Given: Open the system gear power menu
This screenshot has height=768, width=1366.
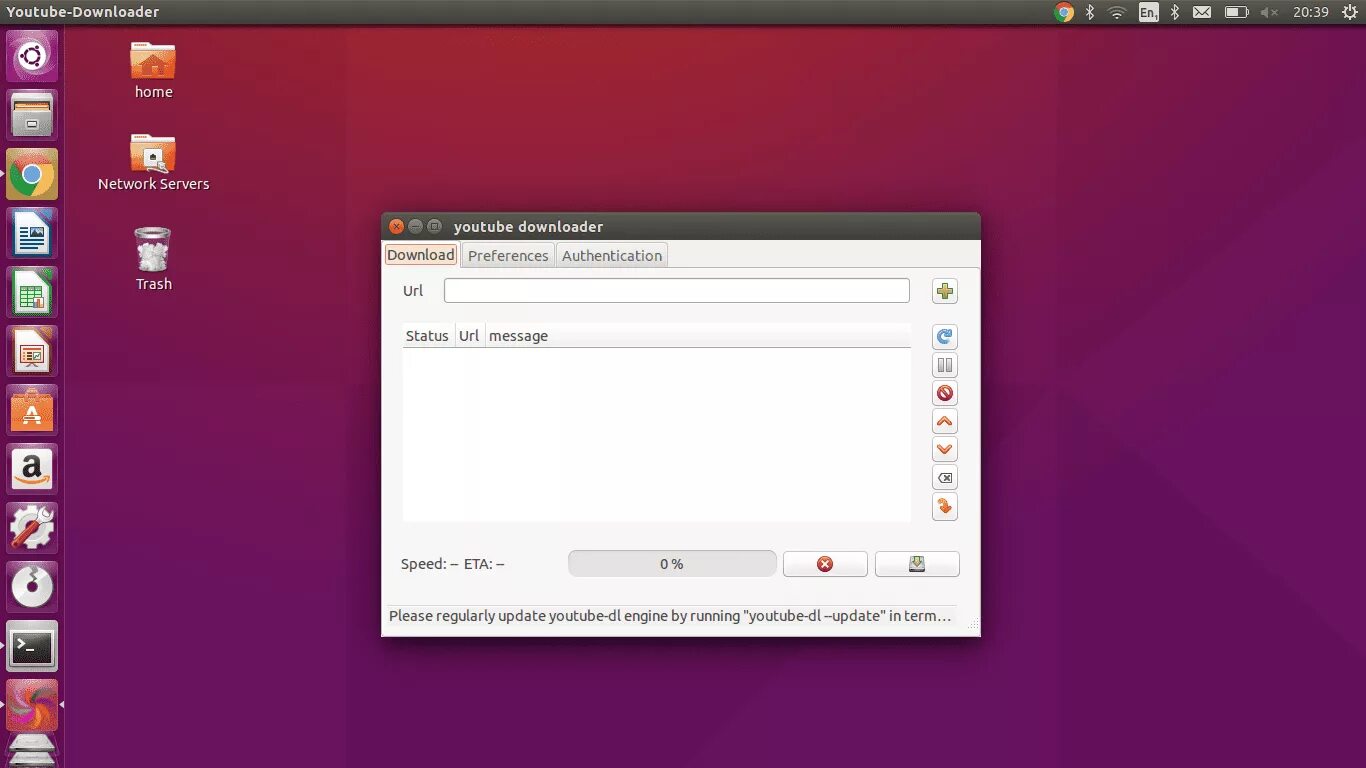Looking at the screenshot, I should pyautogui.click(x=1348, y=12).
